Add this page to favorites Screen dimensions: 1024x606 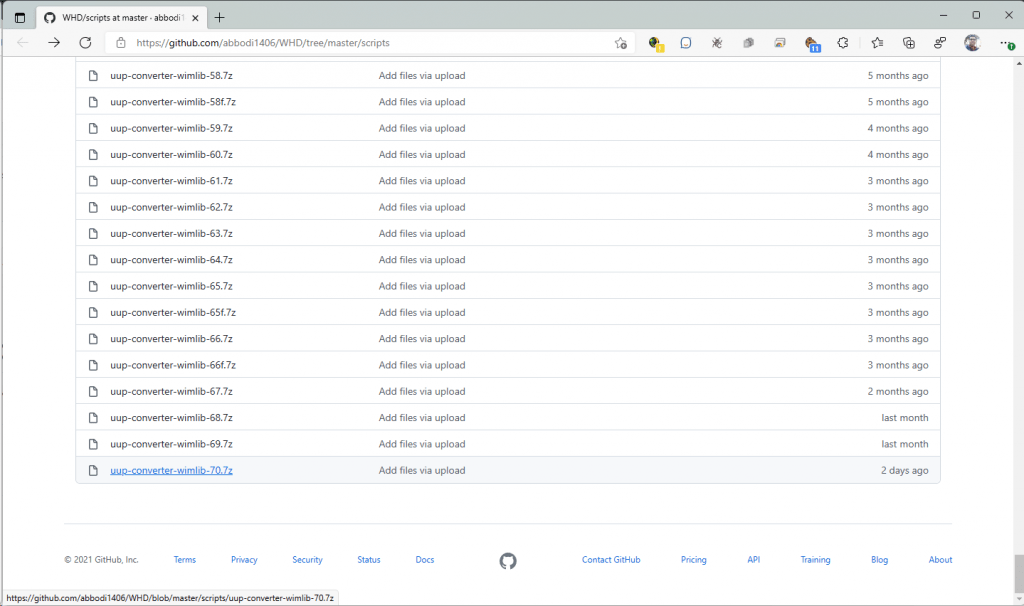pyautogui.click(x=620, y=43)
